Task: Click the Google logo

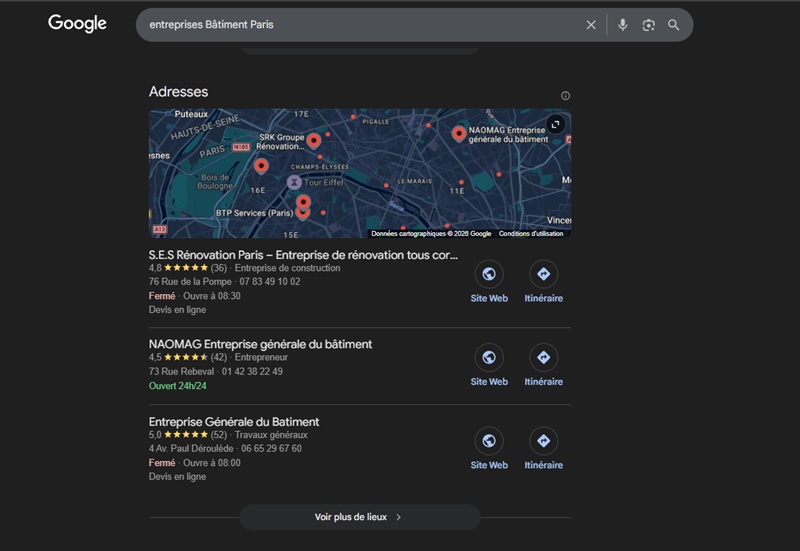Action: click(77, 23)
